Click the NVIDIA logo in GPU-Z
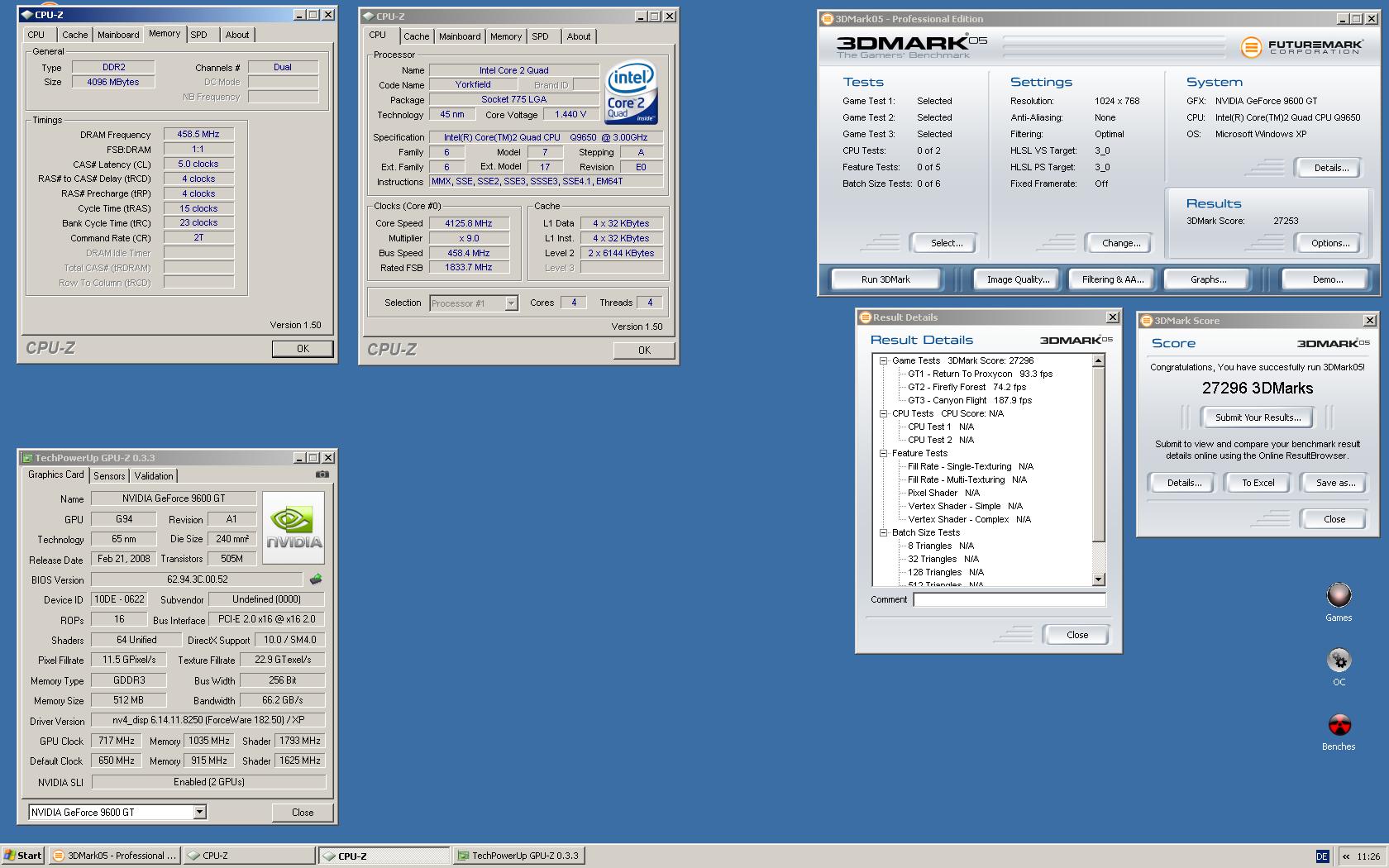Viewport: 1389px width, 868px height. [x=294, y=528]
